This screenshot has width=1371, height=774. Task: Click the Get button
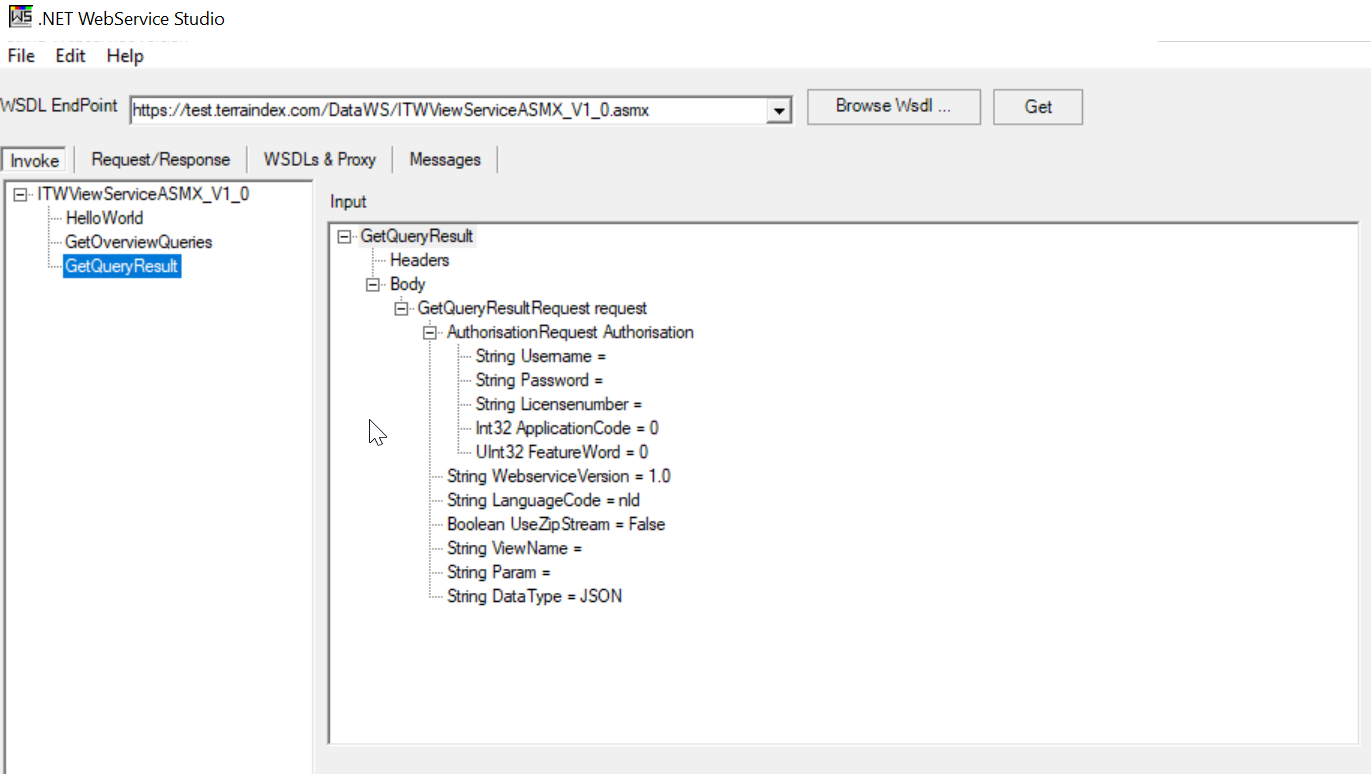1038,107
